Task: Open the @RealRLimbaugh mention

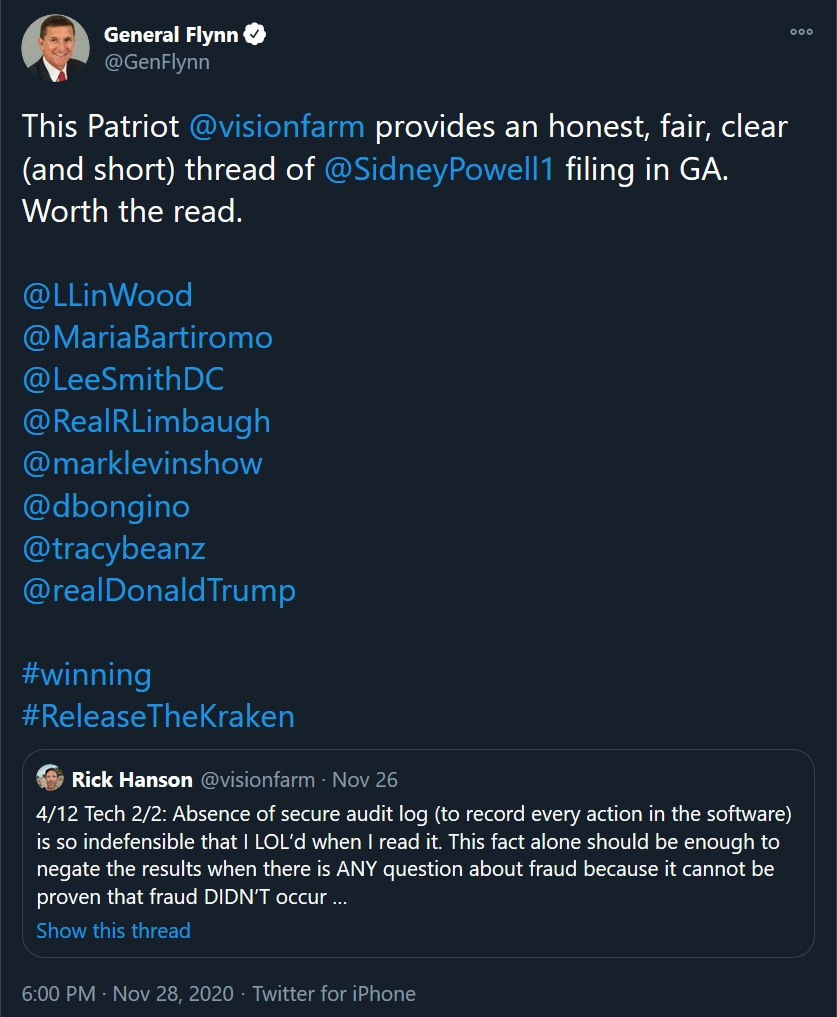Action: pos(146,421)
